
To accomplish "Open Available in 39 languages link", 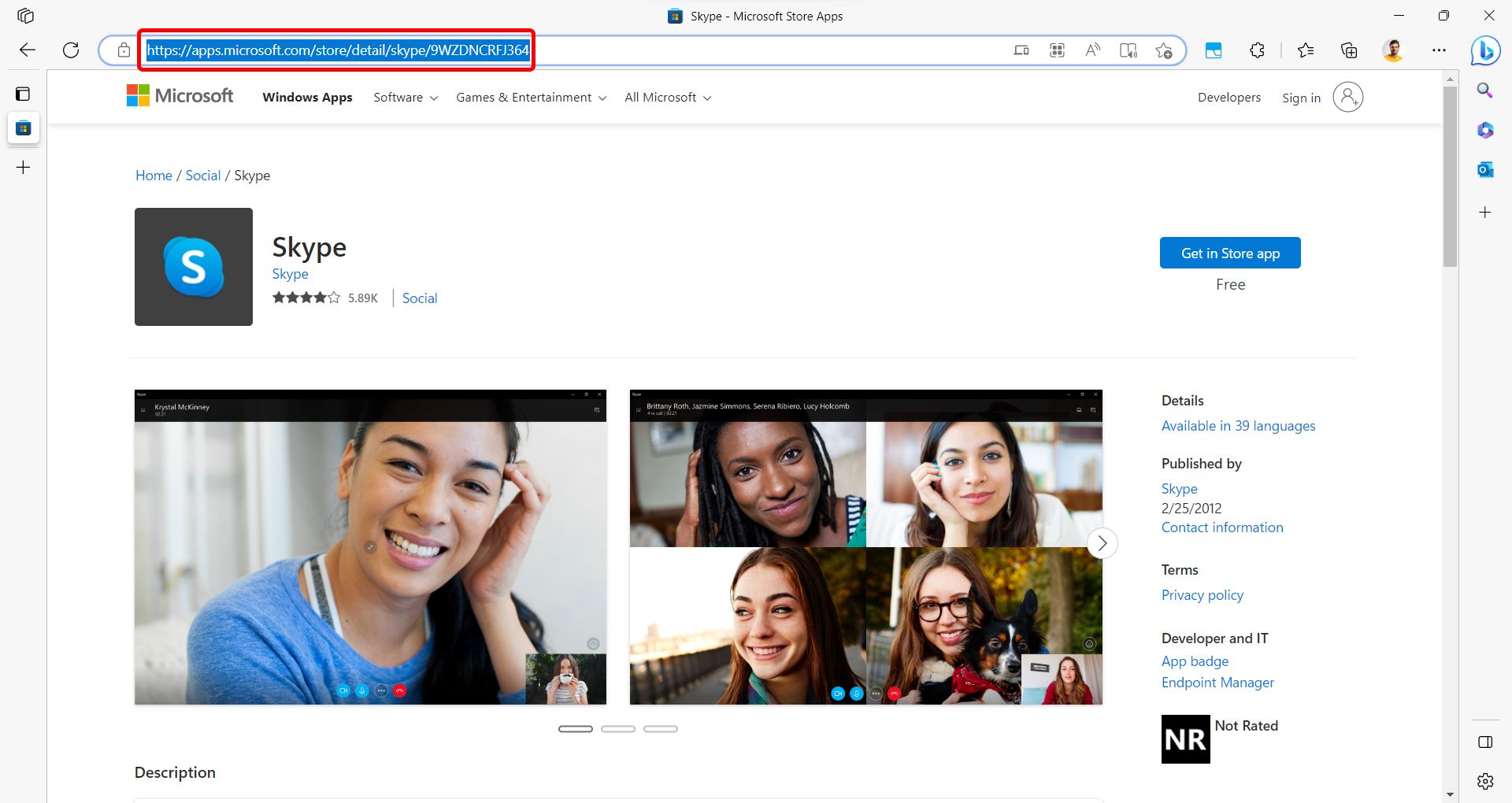I will pos(1238,426).
